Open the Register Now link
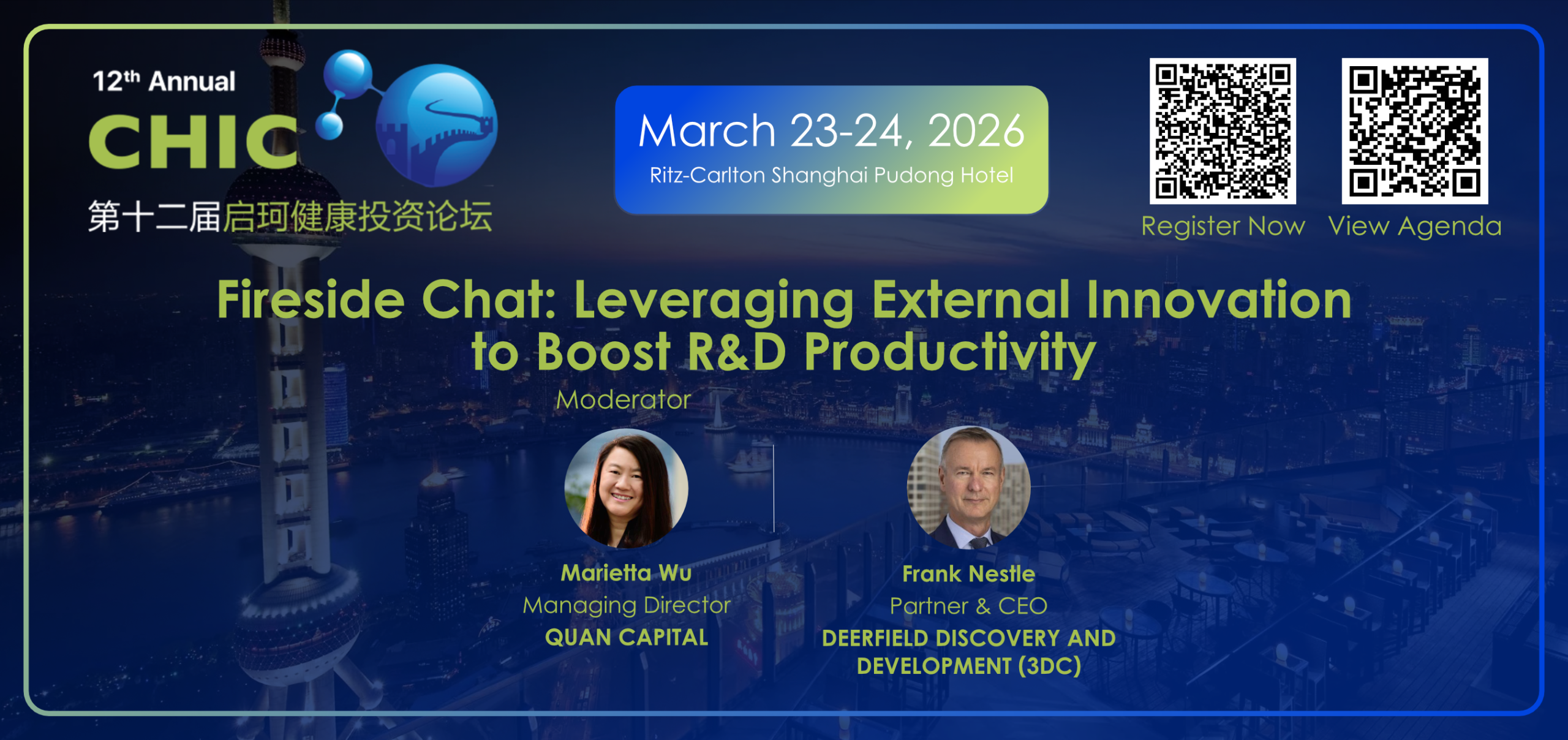1568x740 pixels. click(x=1223, y=226)
